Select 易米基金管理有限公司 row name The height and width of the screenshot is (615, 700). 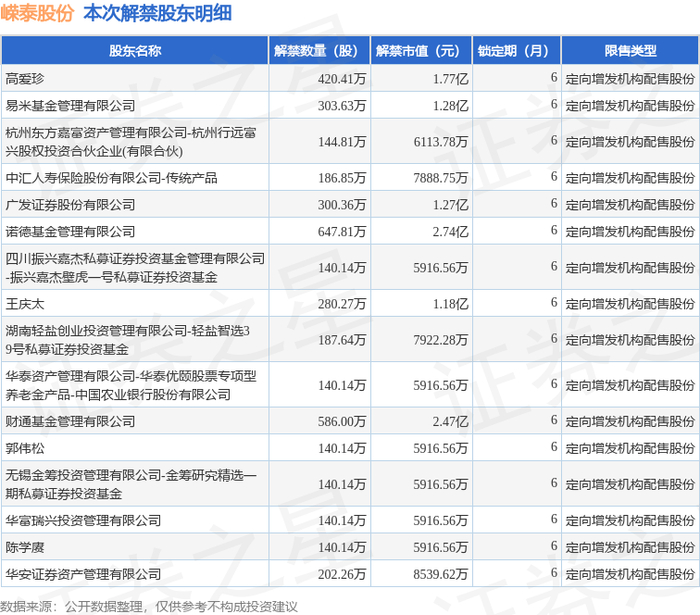pyautogui.click(x=70, y=106)
